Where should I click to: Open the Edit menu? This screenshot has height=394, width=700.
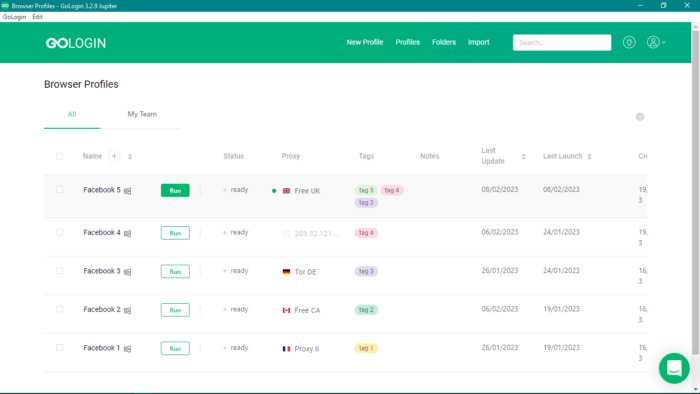coord(38,17)
